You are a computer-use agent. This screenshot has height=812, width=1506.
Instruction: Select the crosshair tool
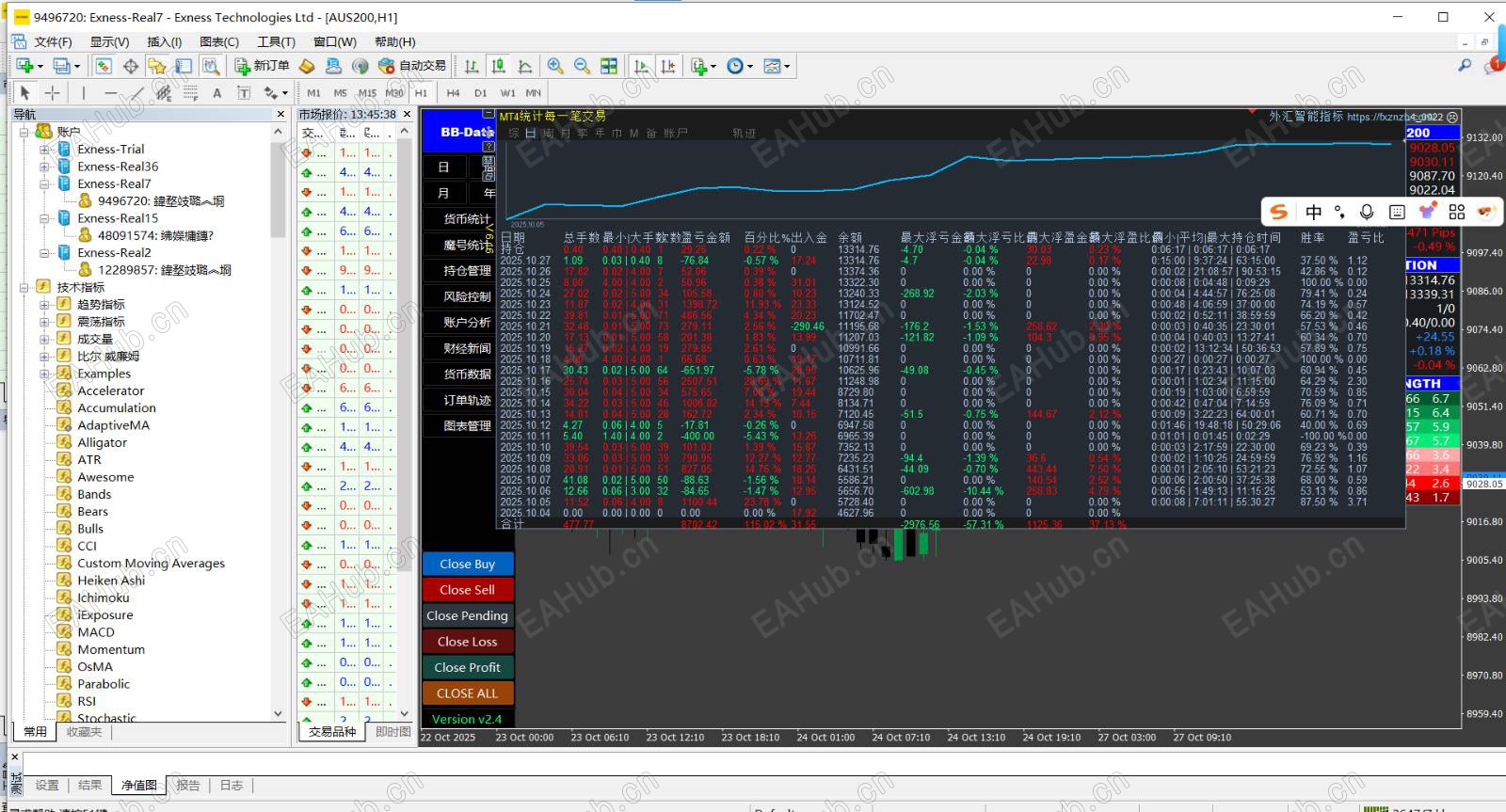tap(53, 92)
